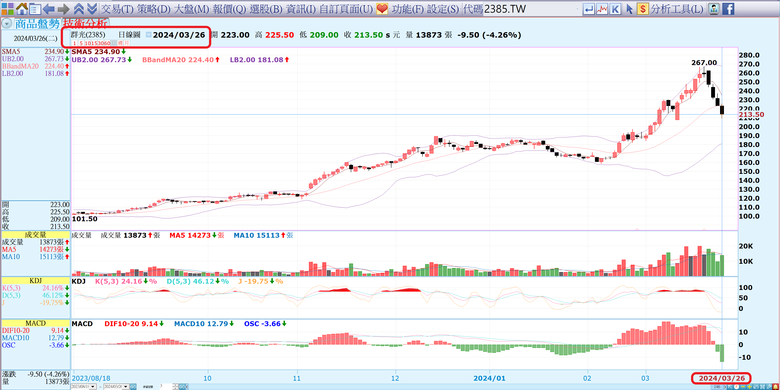Screen dimensions: 780x390
Task: Select the 成交量 indicator panel header
Action: 35,234
